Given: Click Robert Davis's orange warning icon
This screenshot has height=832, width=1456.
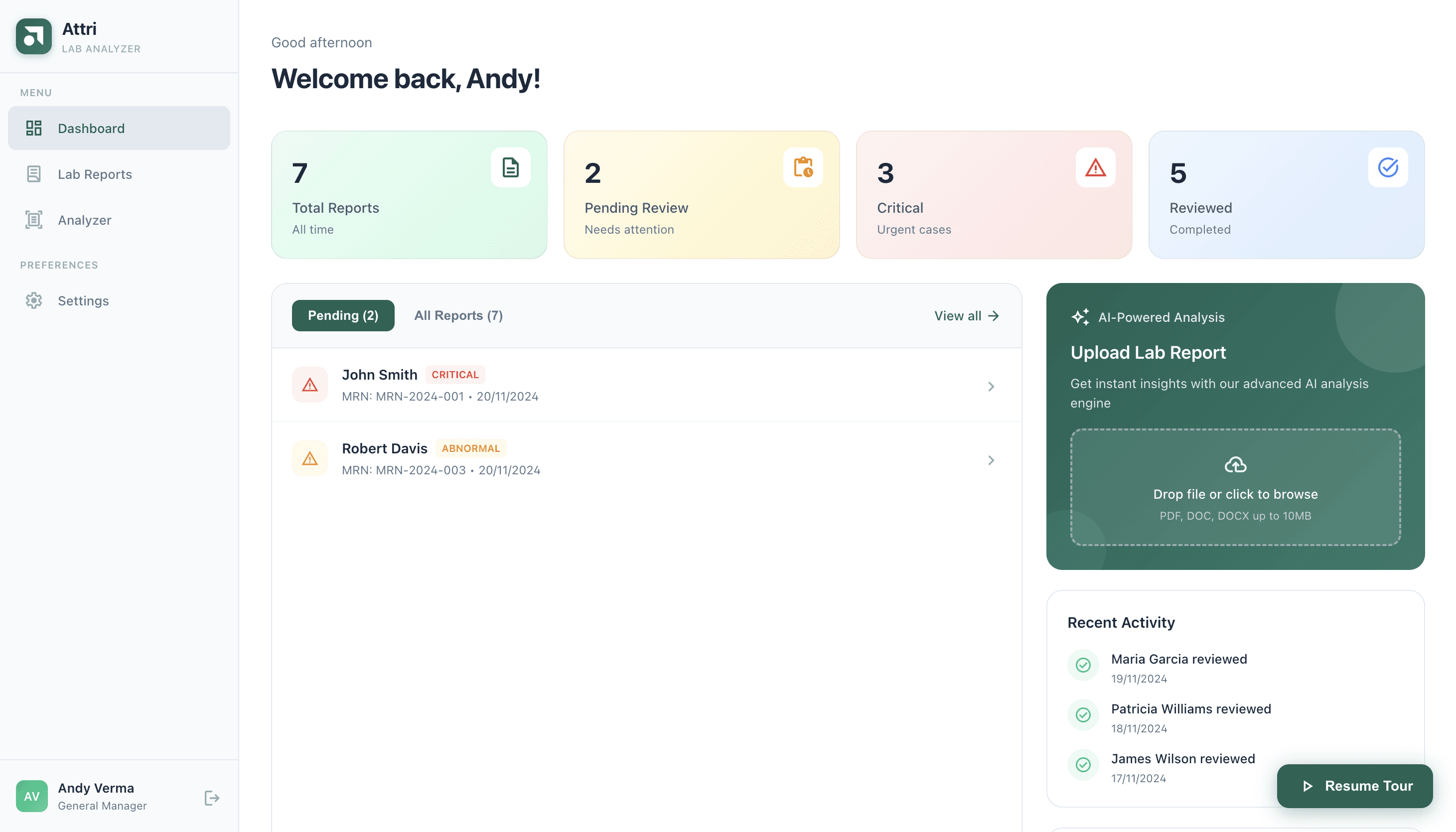Looking at the screenshot, I should (x=310, y=459).
